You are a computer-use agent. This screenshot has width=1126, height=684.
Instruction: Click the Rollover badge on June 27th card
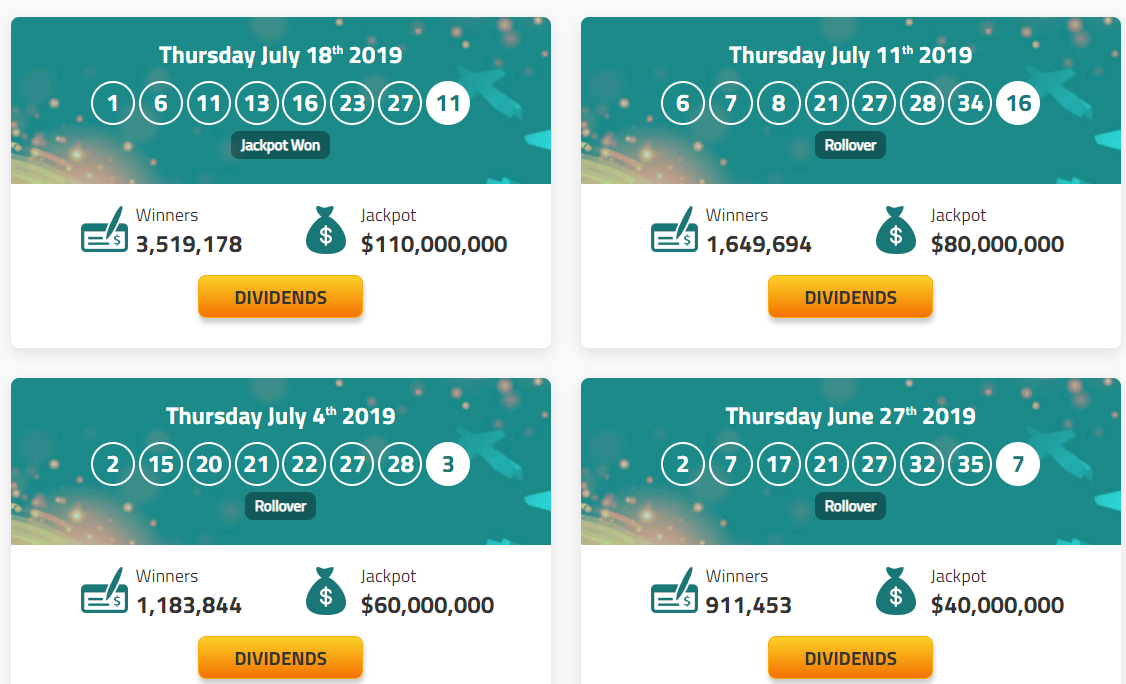point(850,506)
